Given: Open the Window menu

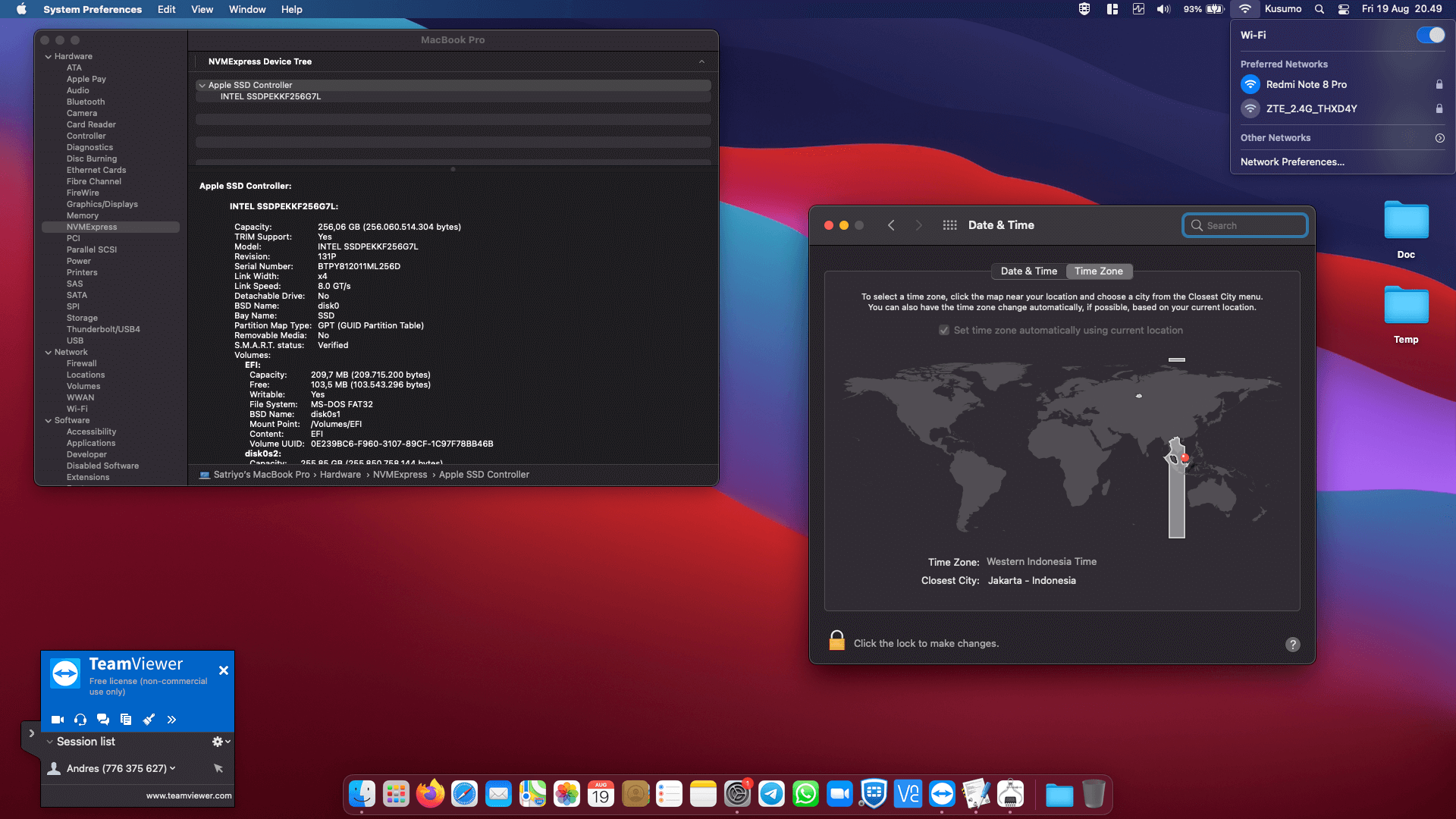Looking at the screenshot, I should click(x=247, y=9).
